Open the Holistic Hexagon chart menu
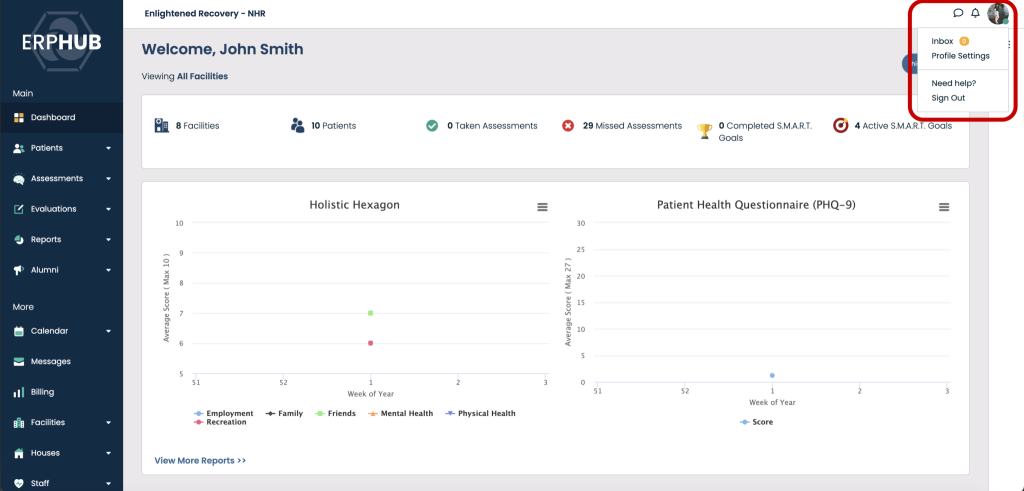The height and width of the screenshot is (491, 1024). point(542,207)
